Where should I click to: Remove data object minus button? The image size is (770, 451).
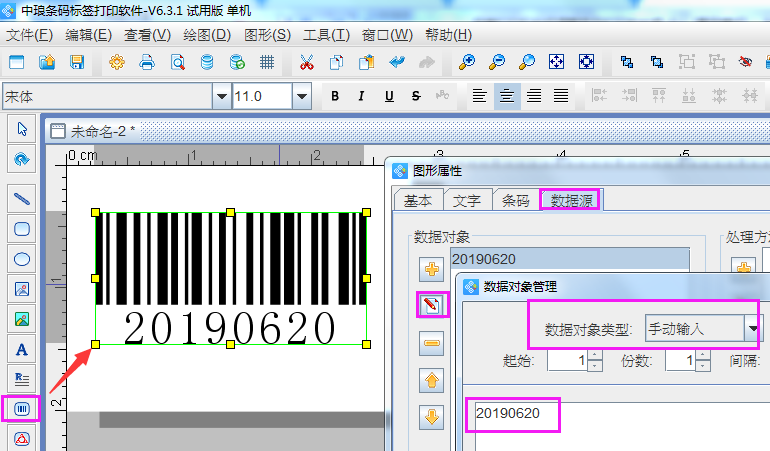(x=432, y=343)
